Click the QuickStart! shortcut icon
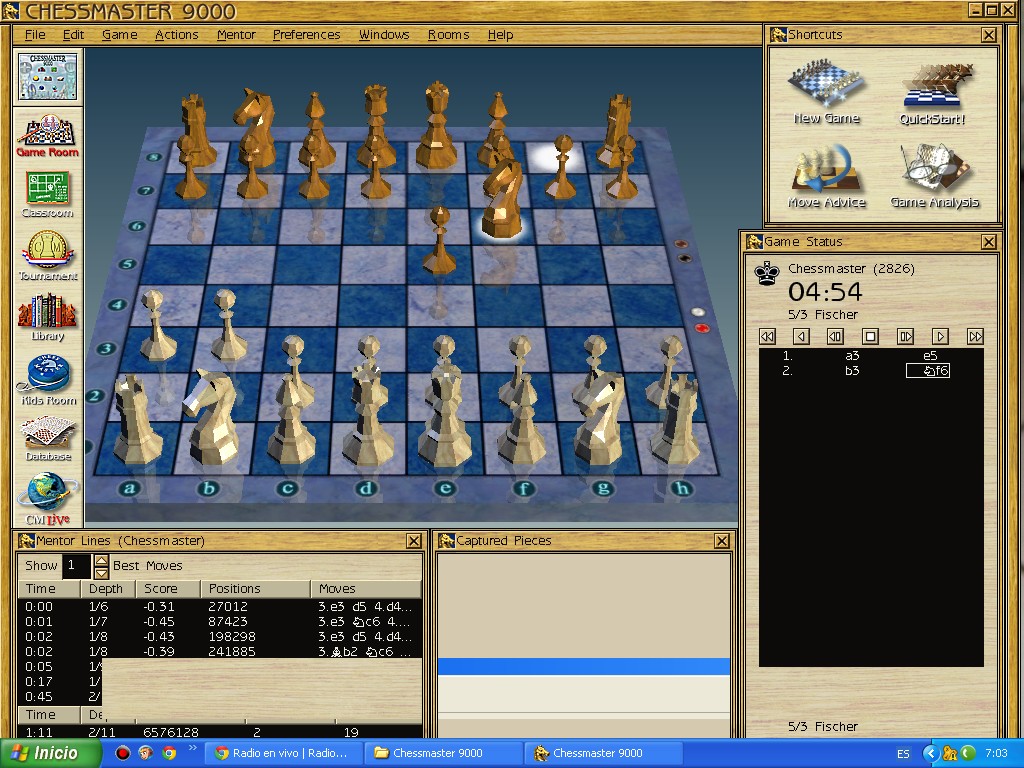 tap(932, 93)
